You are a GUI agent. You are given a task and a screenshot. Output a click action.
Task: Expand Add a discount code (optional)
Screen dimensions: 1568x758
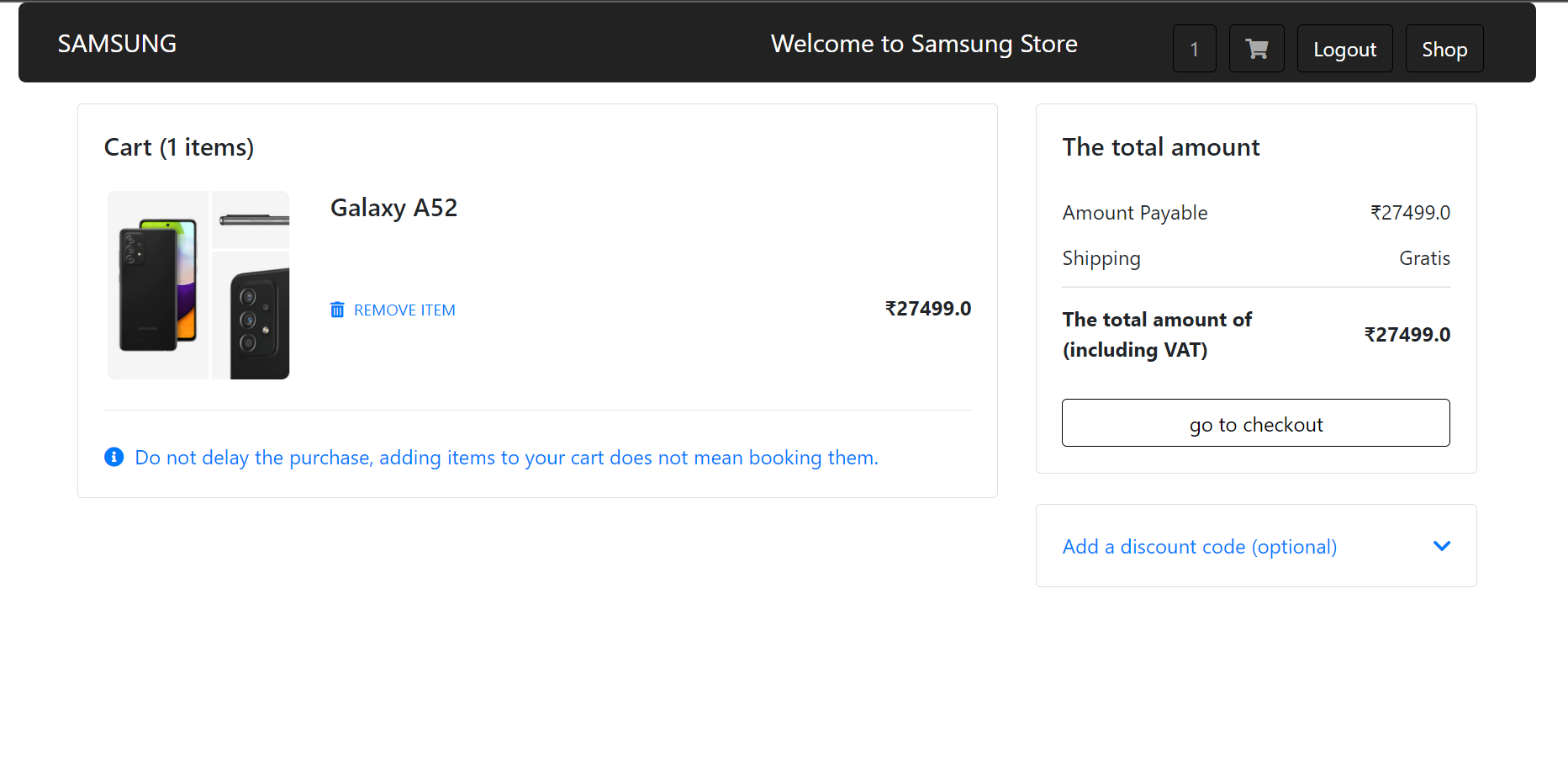click(x=1200, y=546)
